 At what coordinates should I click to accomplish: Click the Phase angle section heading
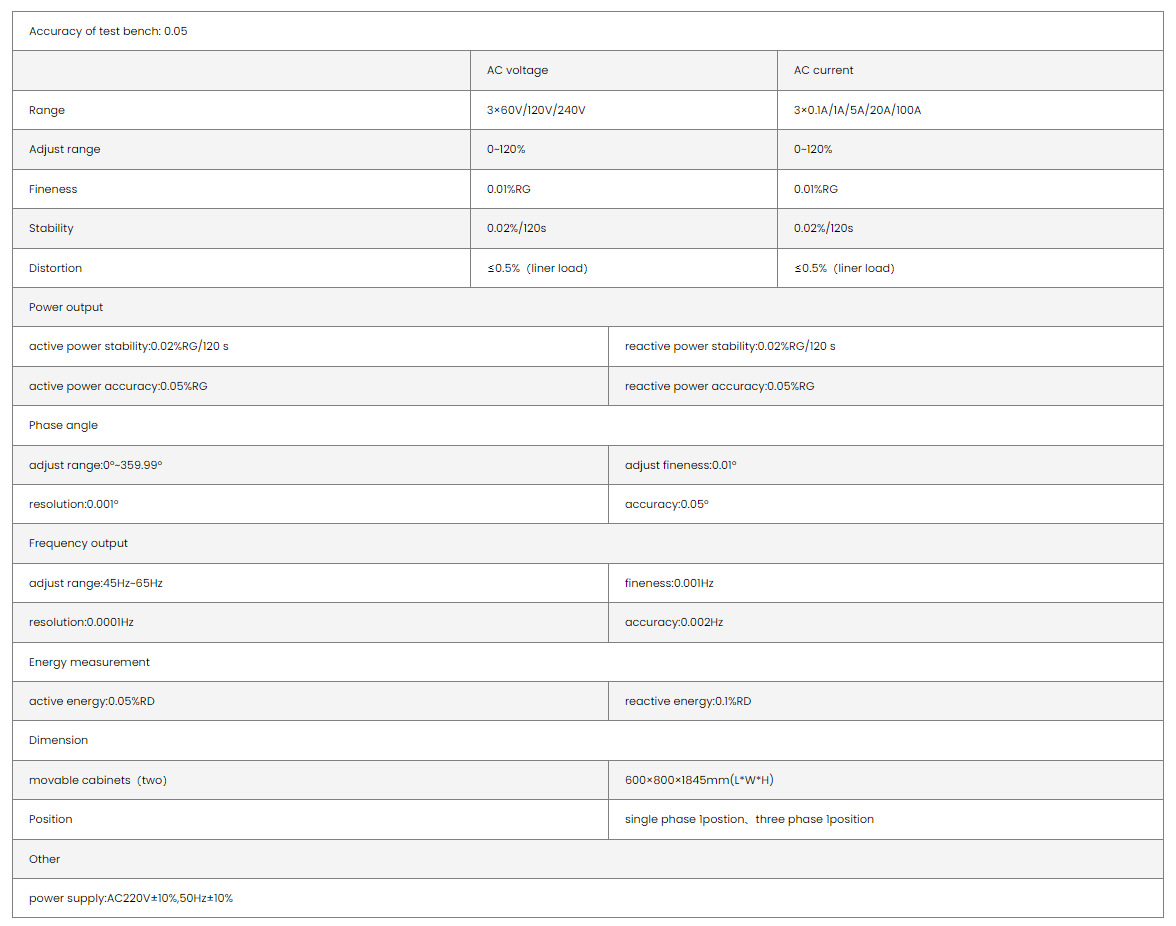pos(64,425)
